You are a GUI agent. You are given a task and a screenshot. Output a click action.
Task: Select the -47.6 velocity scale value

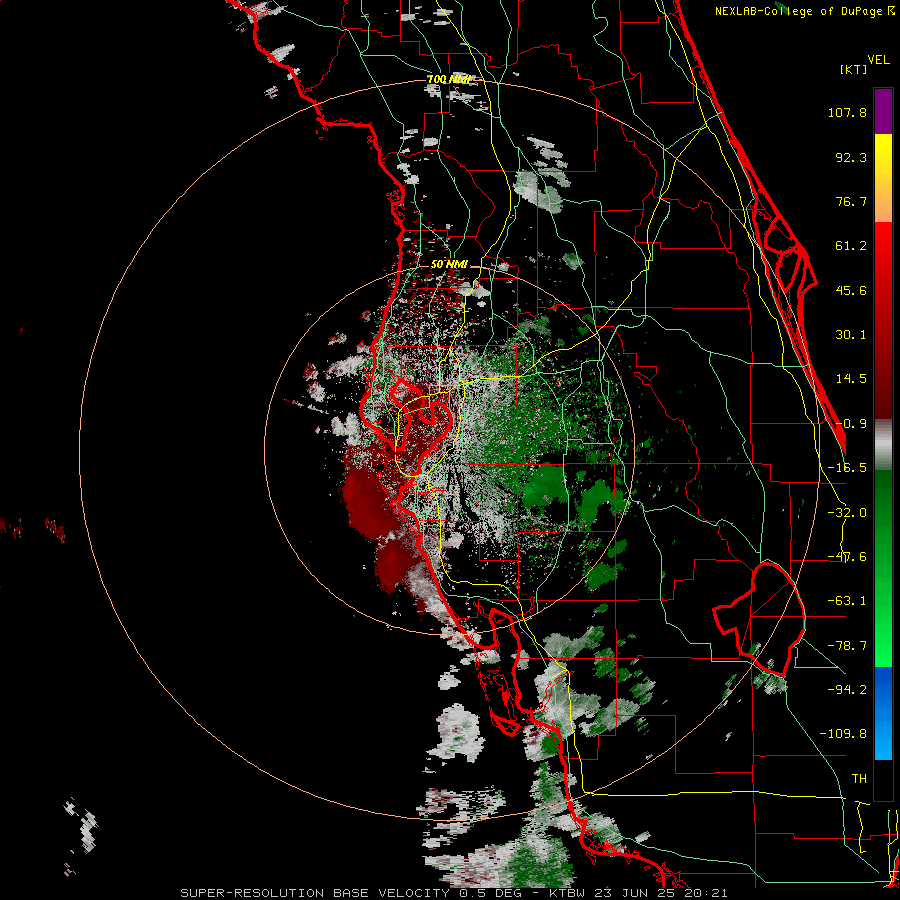847,557
